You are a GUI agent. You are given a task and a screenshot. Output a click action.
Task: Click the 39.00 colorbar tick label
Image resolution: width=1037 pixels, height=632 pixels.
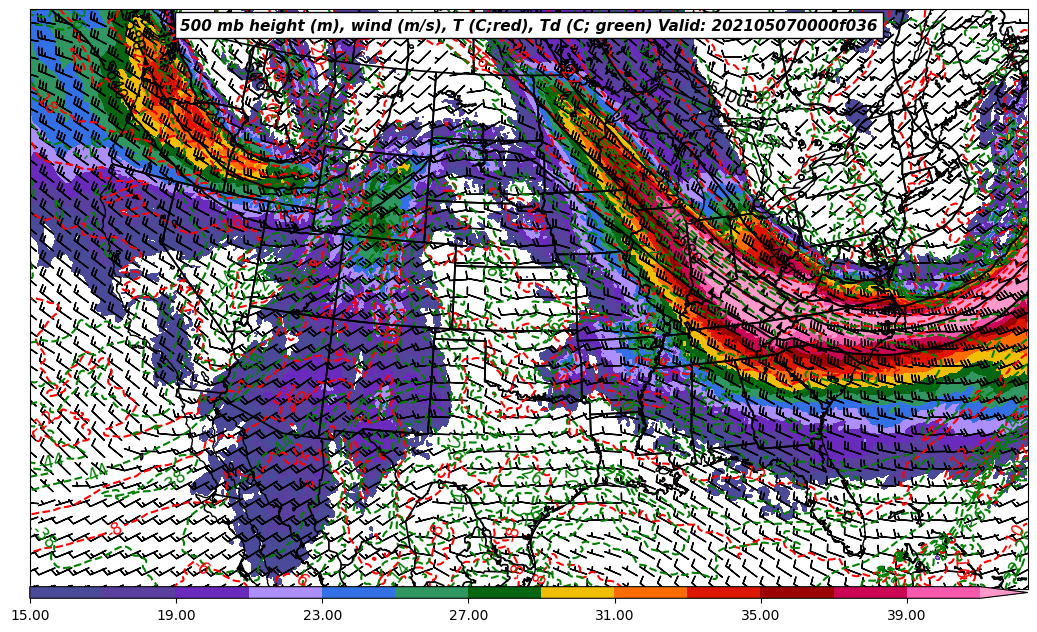907,615
